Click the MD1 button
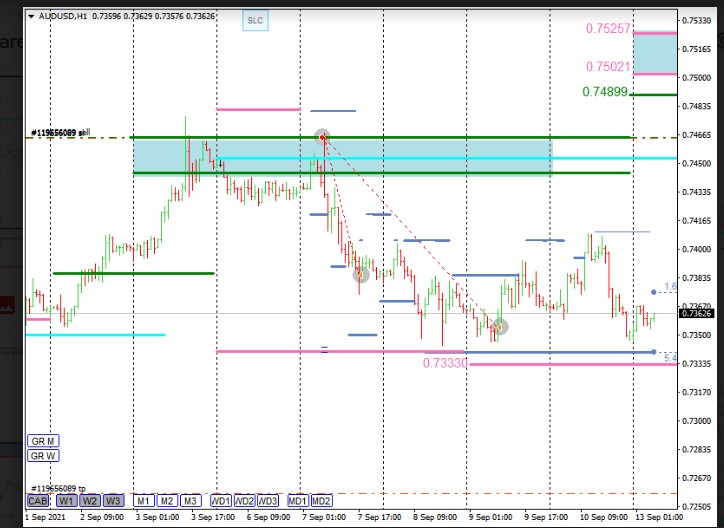Image resolution: width=724 pixels, height=528 pixels. [x=297, y=500]
